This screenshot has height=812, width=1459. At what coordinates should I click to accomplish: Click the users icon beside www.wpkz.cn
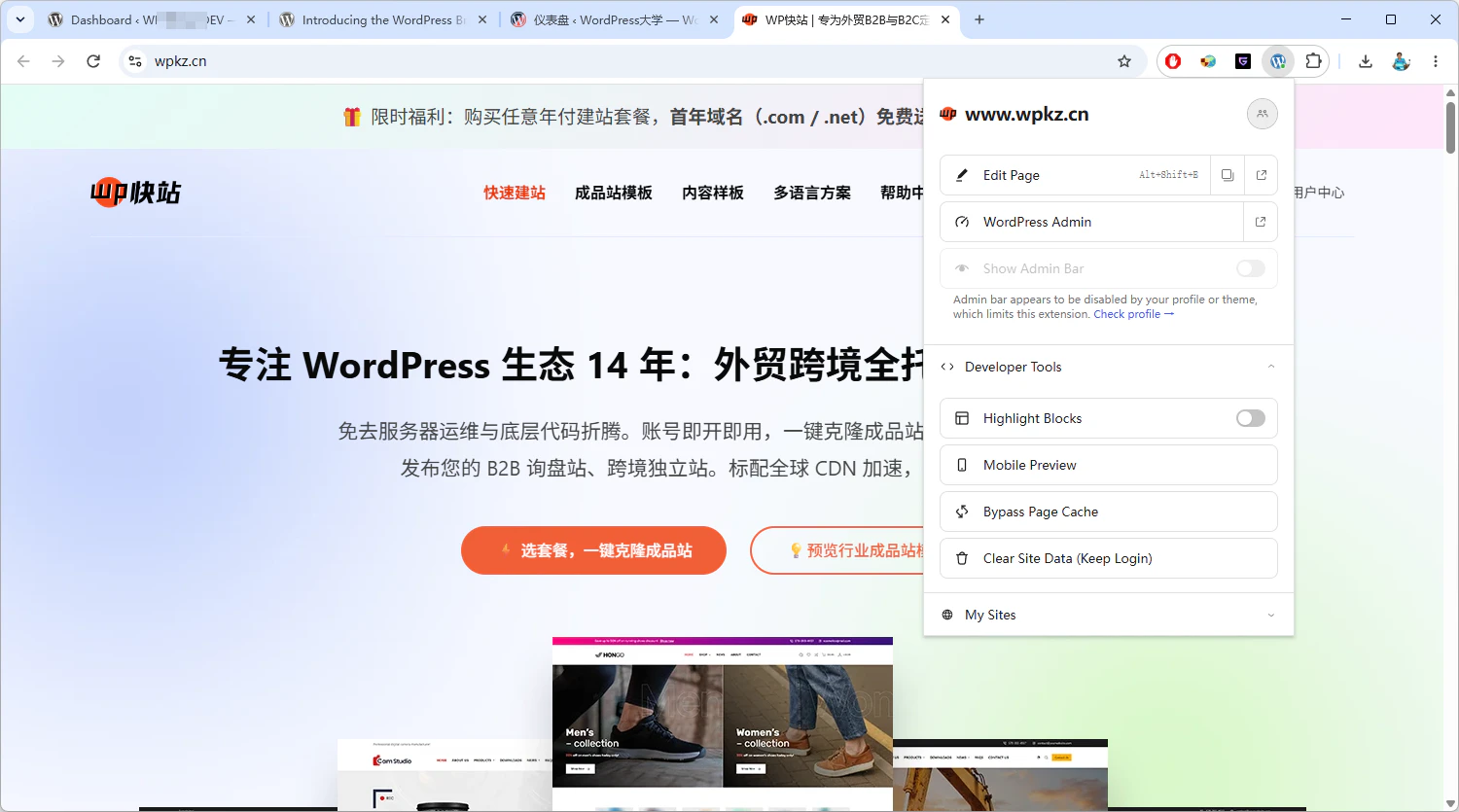click(1263, 114)
